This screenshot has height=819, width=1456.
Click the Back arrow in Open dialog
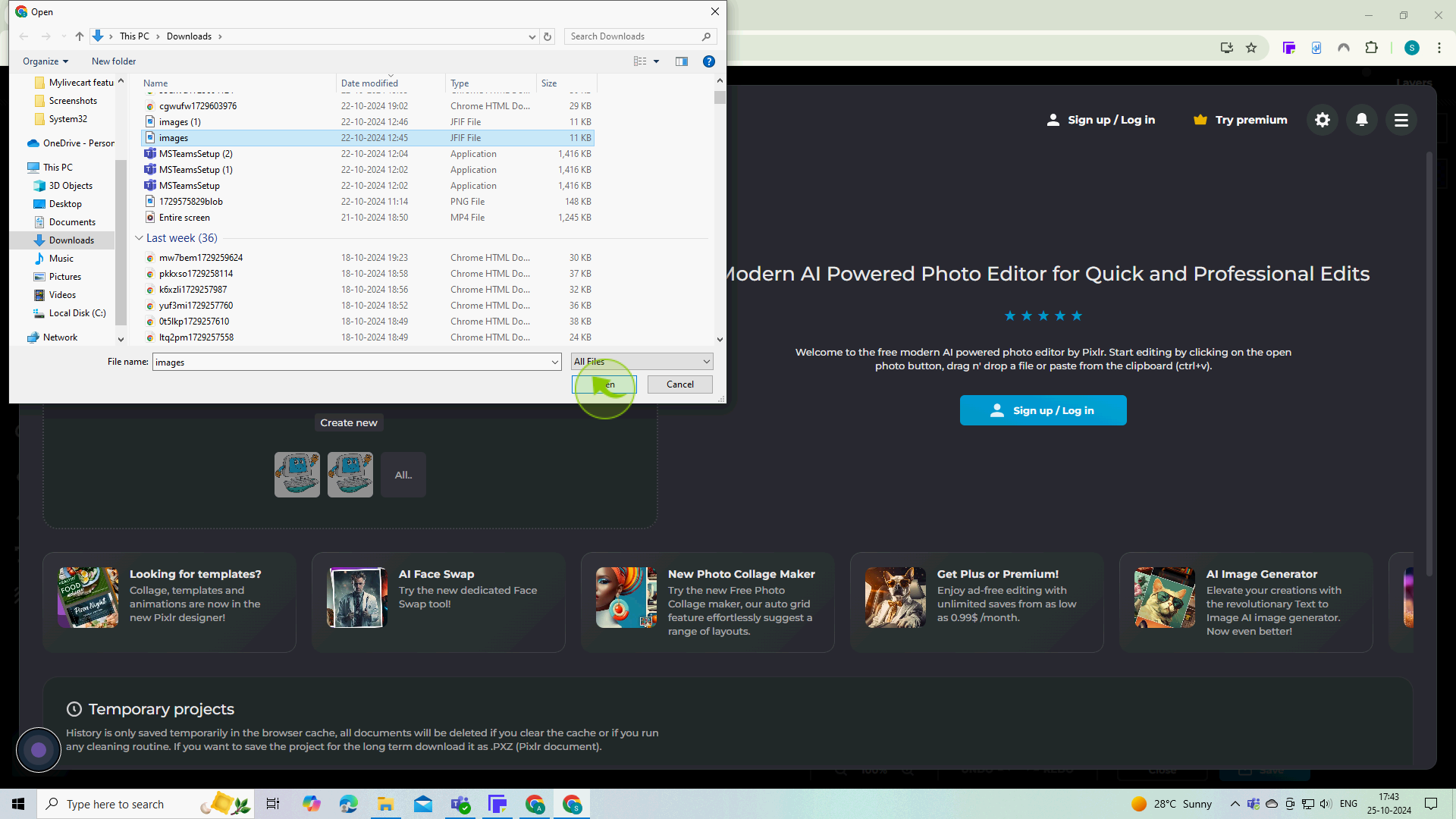point(24,36)
